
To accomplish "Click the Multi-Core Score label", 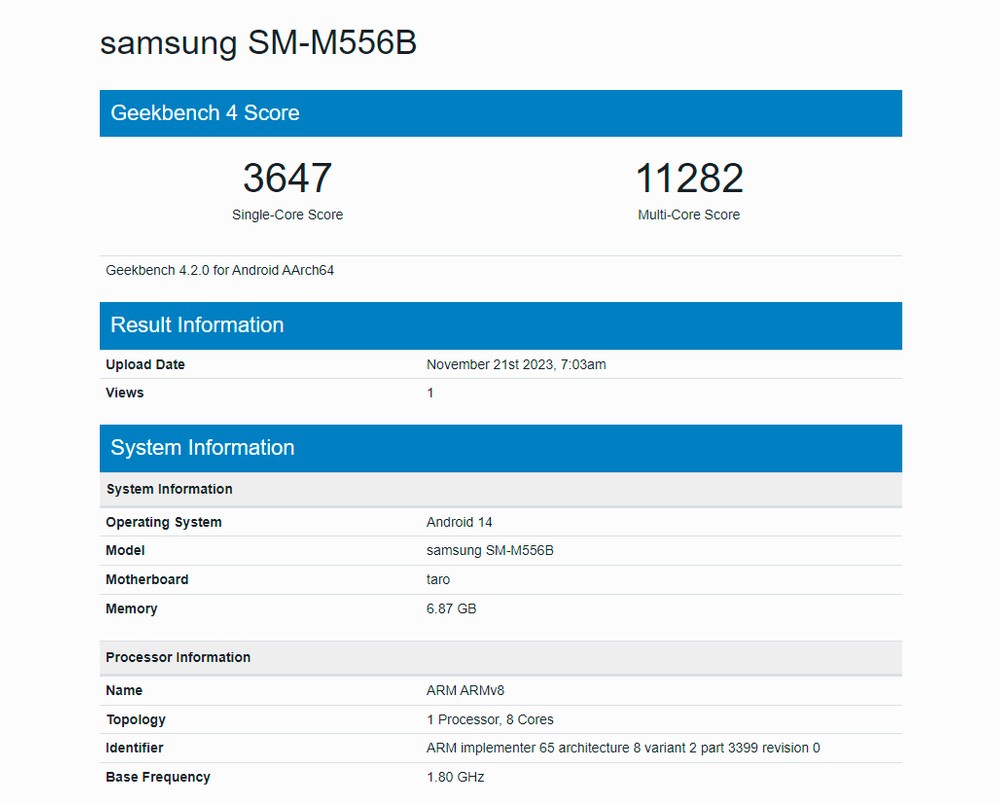I will [689, 215].
